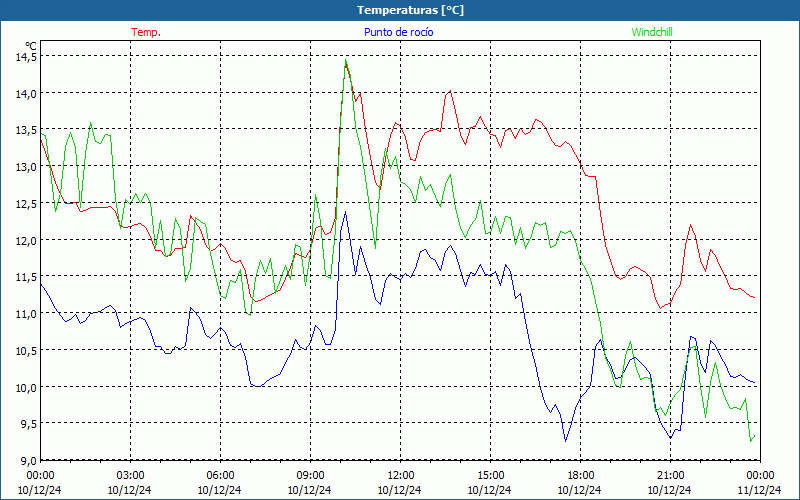Screen dimensions: 800x500
Task: Click the 10,5 y-axis value
Action: 26,351
